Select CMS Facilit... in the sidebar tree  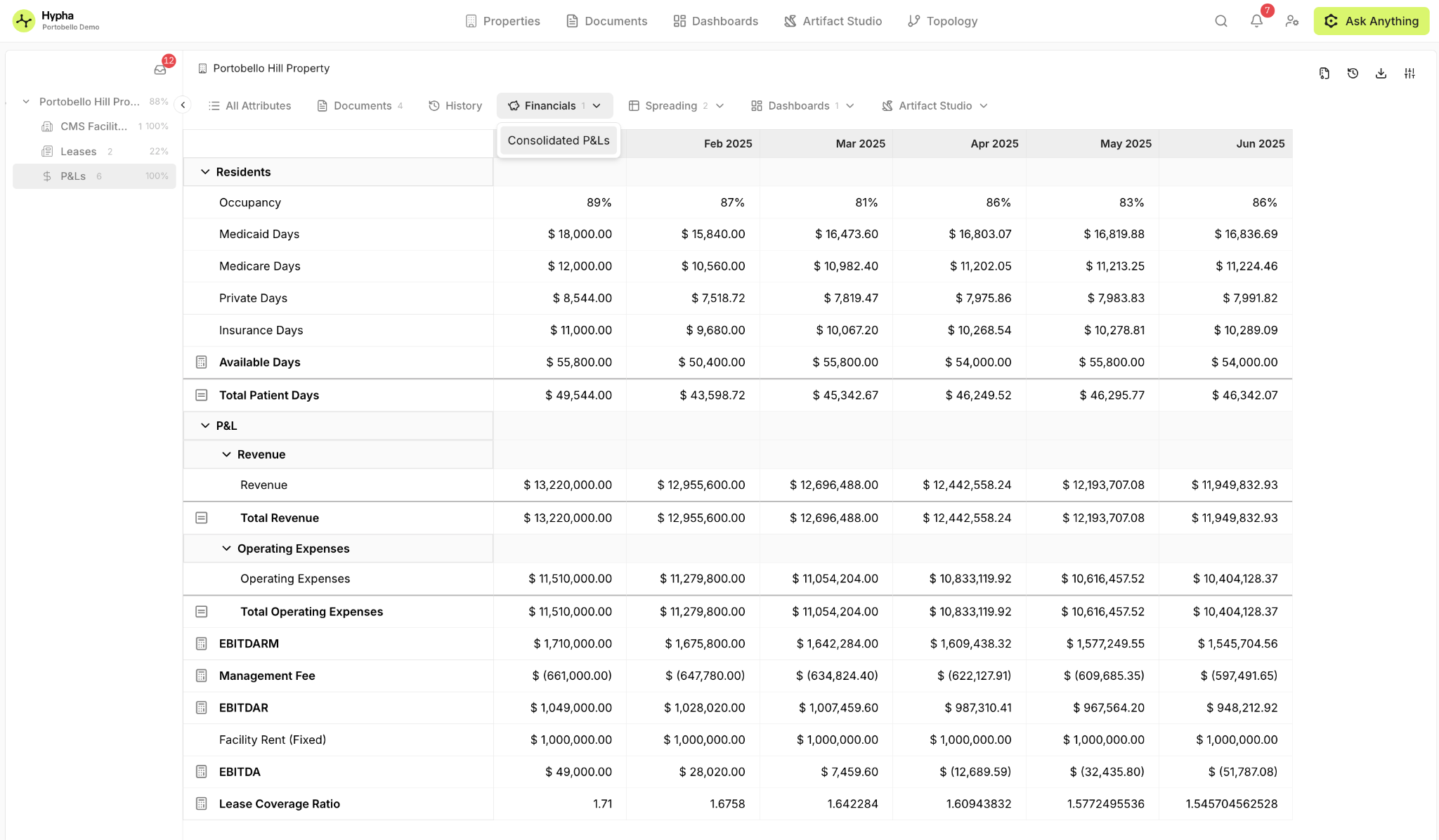click(x=94, y=126)
